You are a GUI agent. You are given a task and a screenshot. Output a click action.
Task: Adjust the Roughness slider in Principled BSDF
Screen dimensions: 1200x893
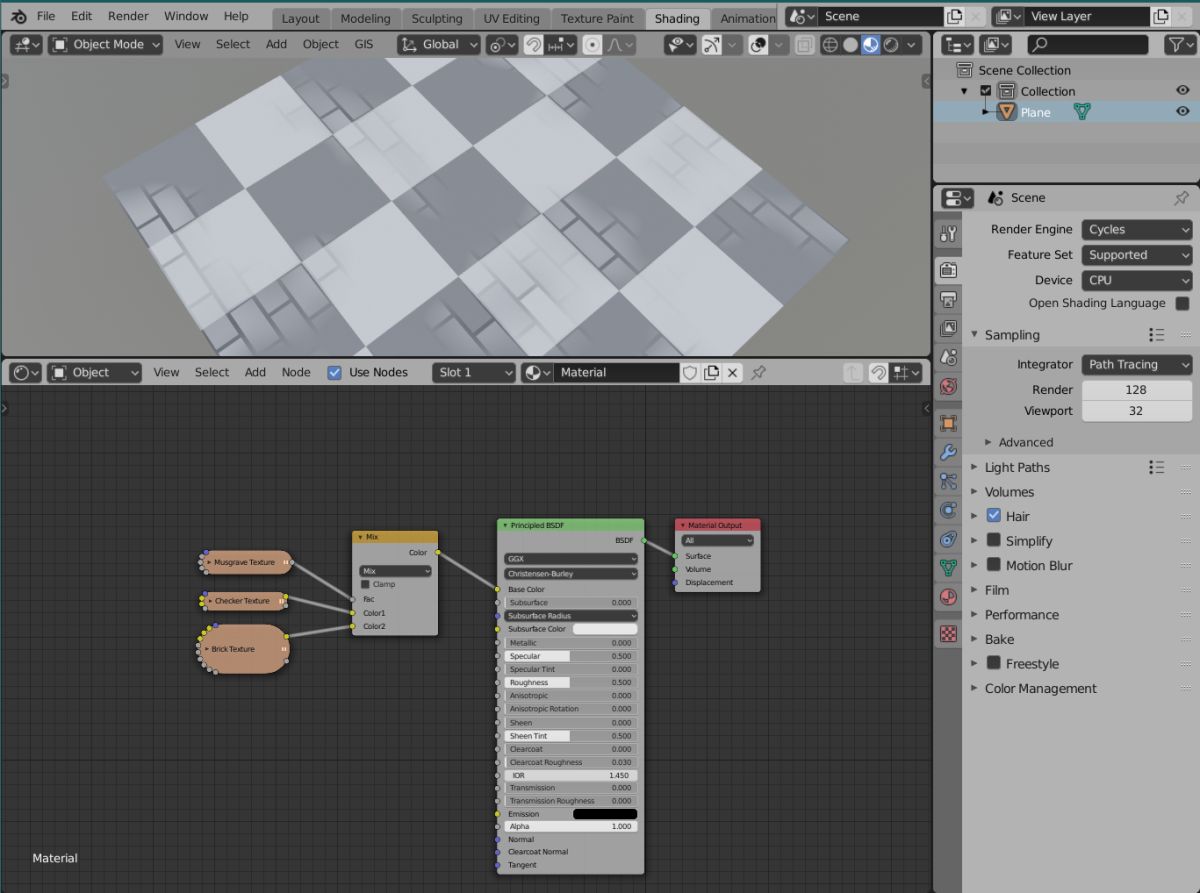tap(571, 682)
